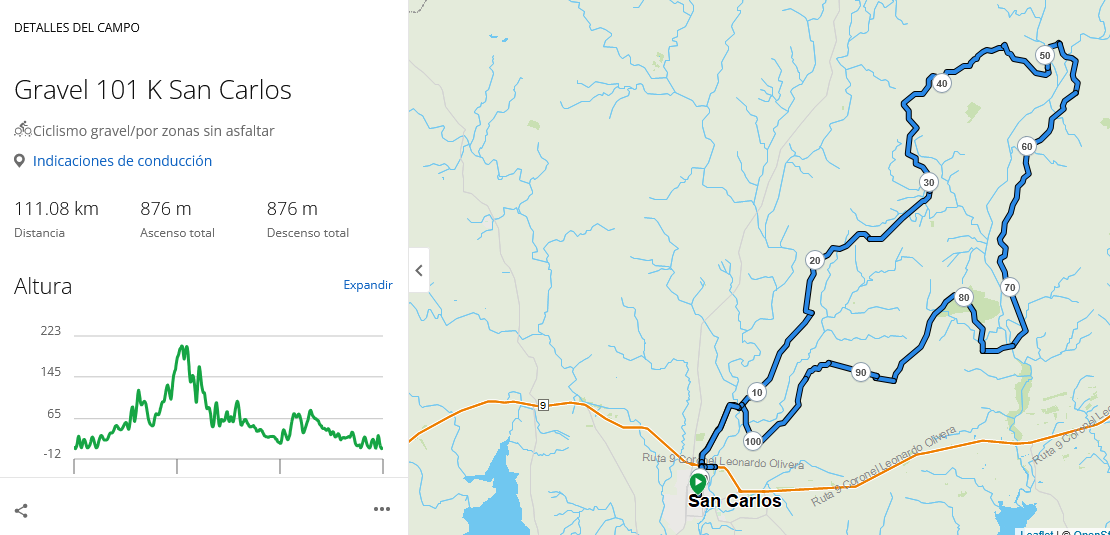Click the 30 km marker on route
Viewport: 1110px width, 535px height.
929,183
